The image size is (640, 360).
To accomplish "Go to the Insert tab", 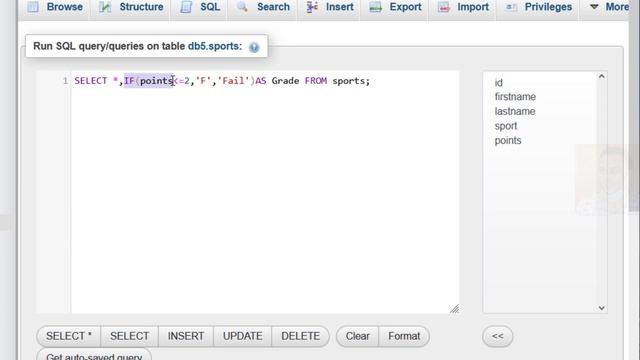I will [x=330, y=7].
